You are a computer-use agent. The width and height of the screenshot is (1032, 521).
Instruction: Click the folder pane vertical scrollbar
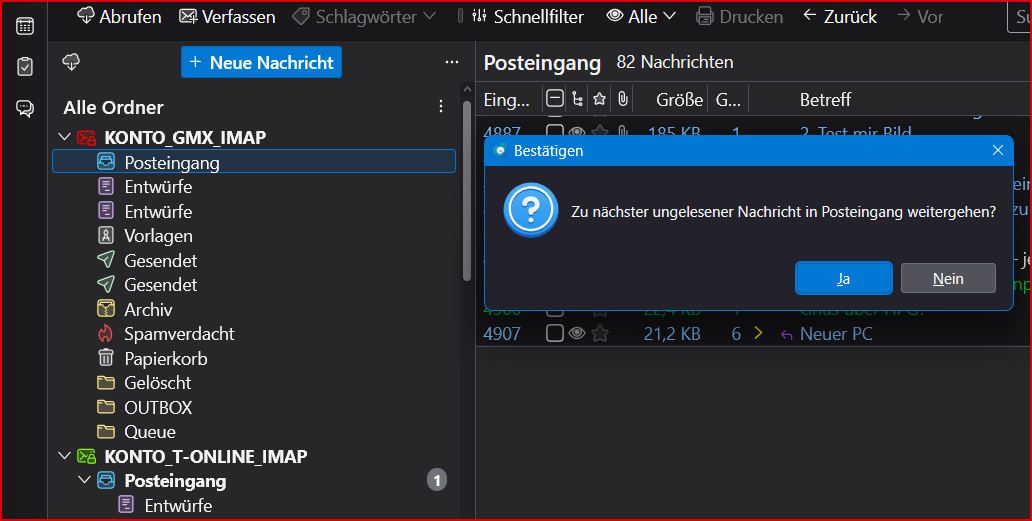click(x=467, y=191)
